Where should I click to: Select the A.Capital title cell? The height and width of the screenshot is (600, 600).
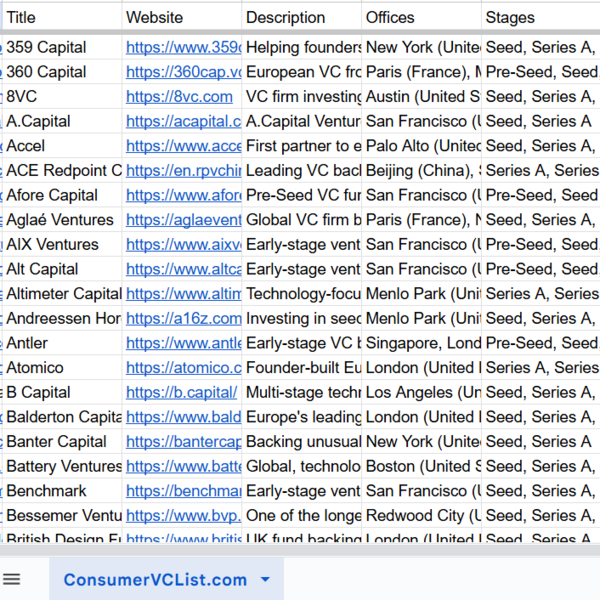tap(62, 121)
